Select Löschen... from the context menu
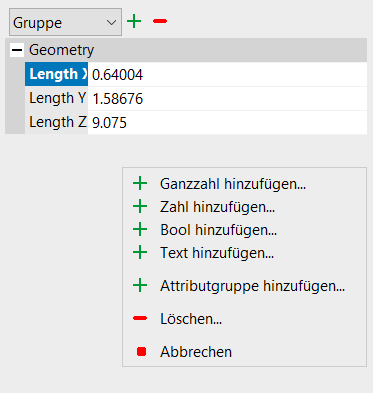 191,319
